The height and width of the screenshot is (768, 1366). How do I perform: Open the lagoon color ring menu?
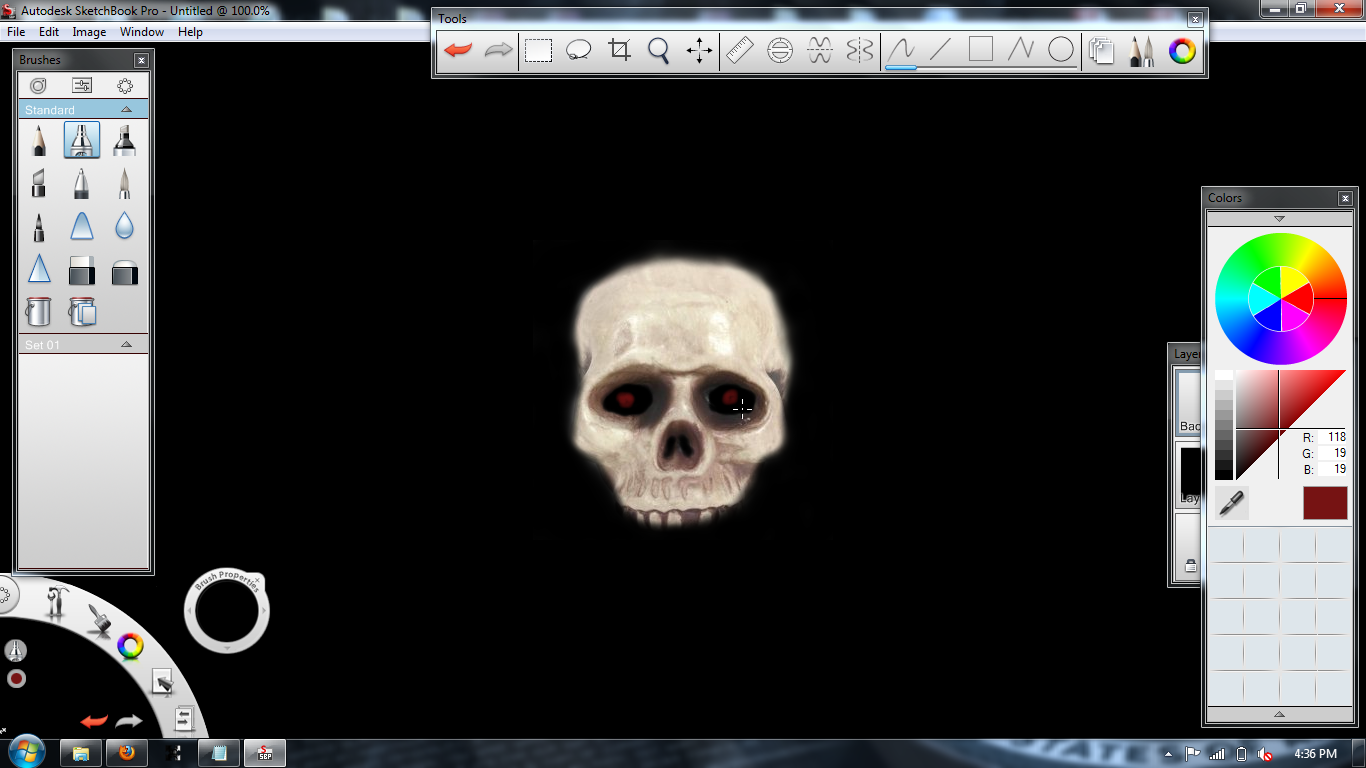(130, 646)
